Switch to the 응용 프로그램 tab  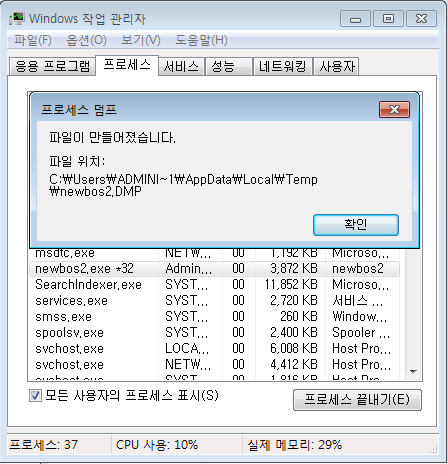52,66
